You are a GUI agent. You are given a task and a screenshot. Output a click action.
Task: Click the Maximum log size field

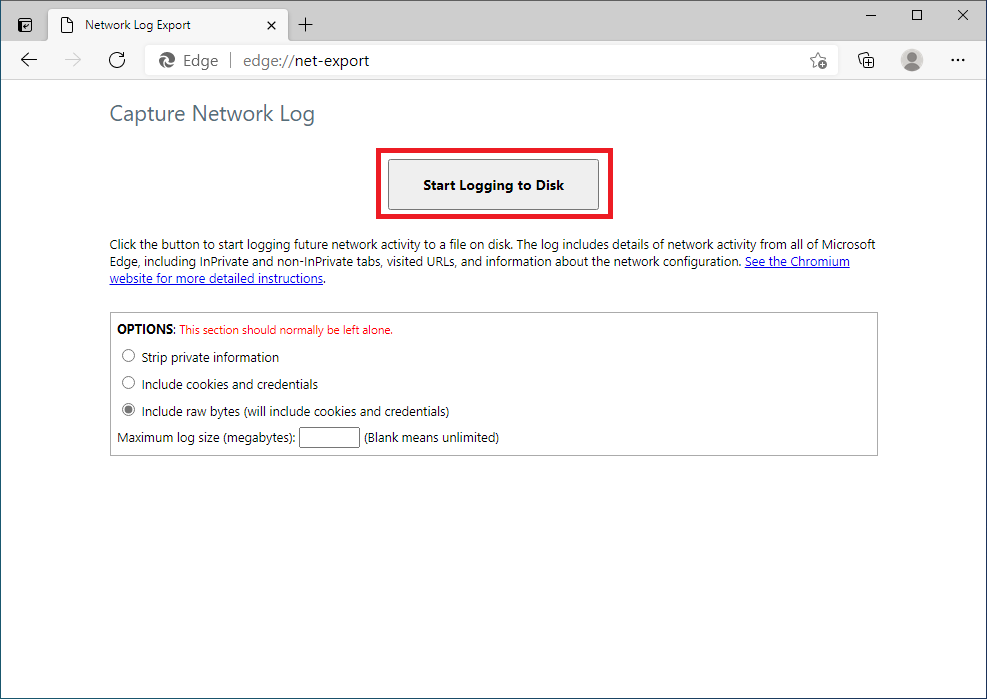click(329, 437)
